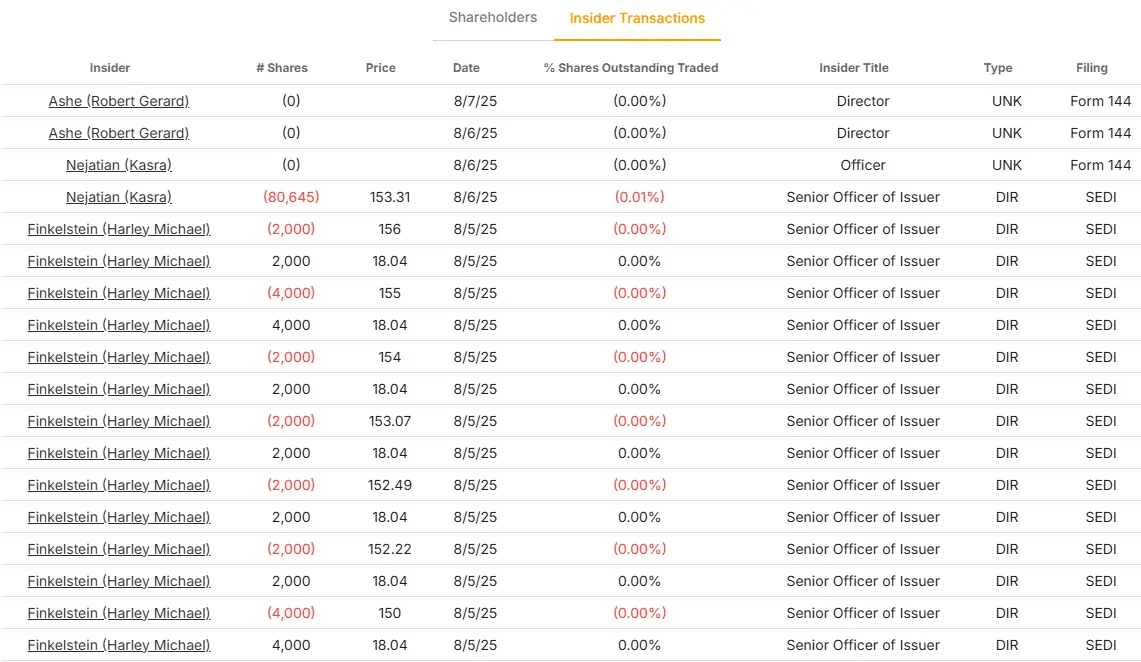The image size is (1141, 662).
Task: Sort table by the # Shares column
Action: [x=282, y=67]
